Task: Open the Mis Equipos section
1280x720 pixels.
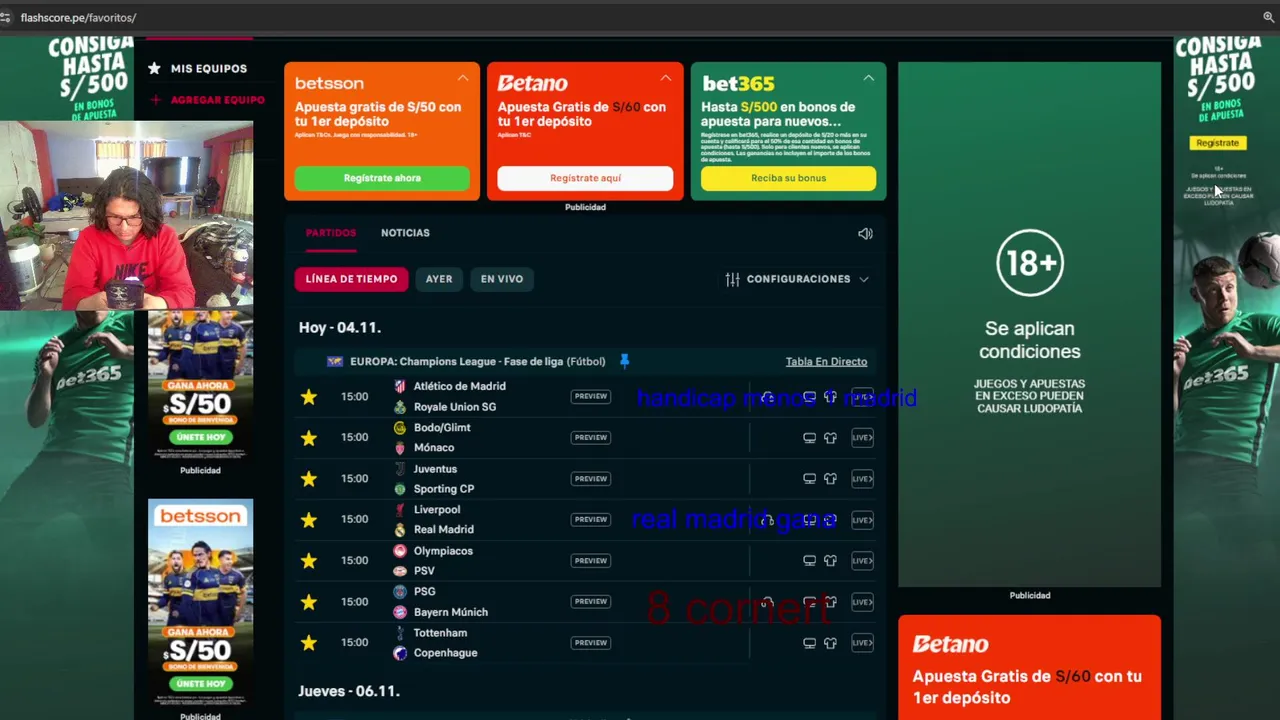Action: [x=208, y=68]
